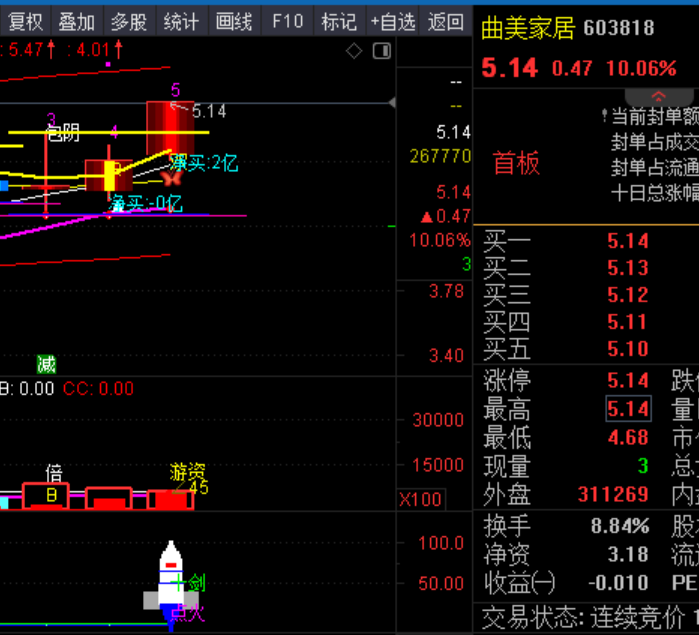Screen dimensions: 699x635
Task: Click the 换手 value 8.84%
Action: click(x=620, y=526)
